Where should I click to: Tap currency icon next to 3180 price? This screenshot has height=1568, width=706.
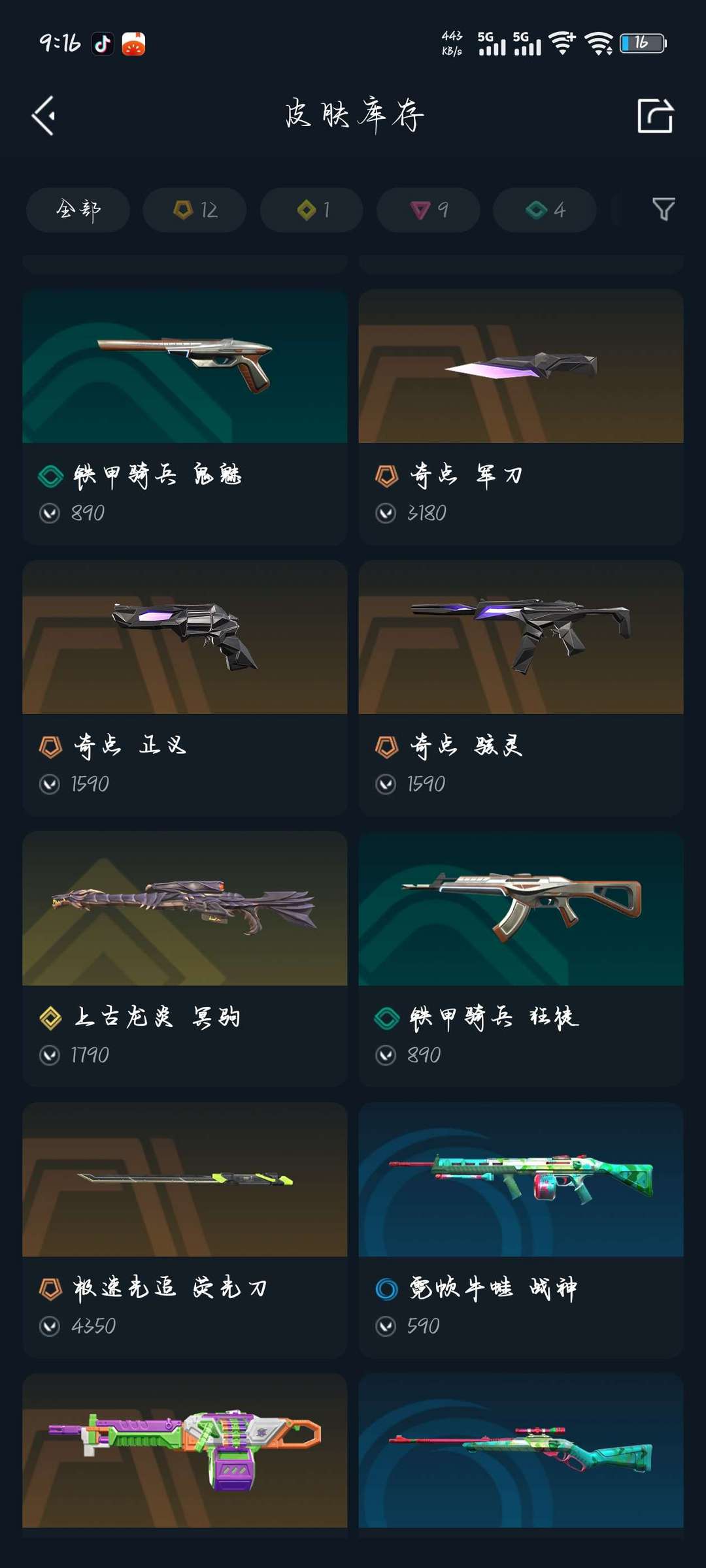pyautogui.click(x=386, y=514)
